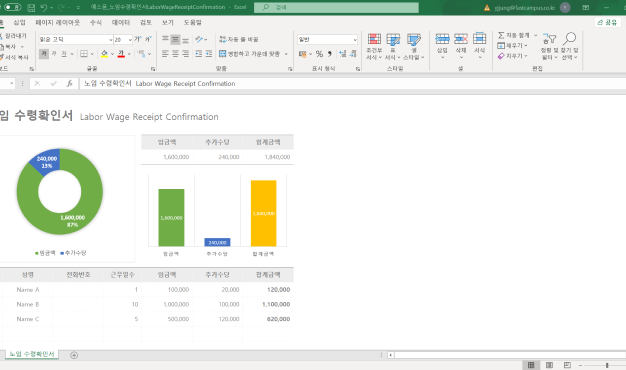Open the Borders dropdown arrow
Screen dimensions: 626x370
click(92, 54)
